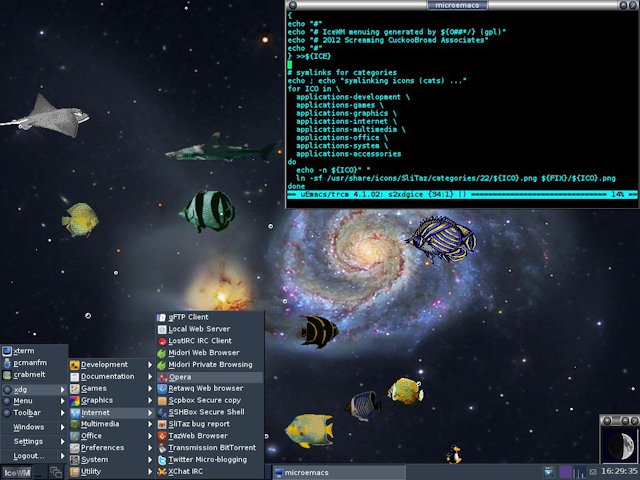
Task: Click the Utility category icon
Action: click(x=74, y=471)
